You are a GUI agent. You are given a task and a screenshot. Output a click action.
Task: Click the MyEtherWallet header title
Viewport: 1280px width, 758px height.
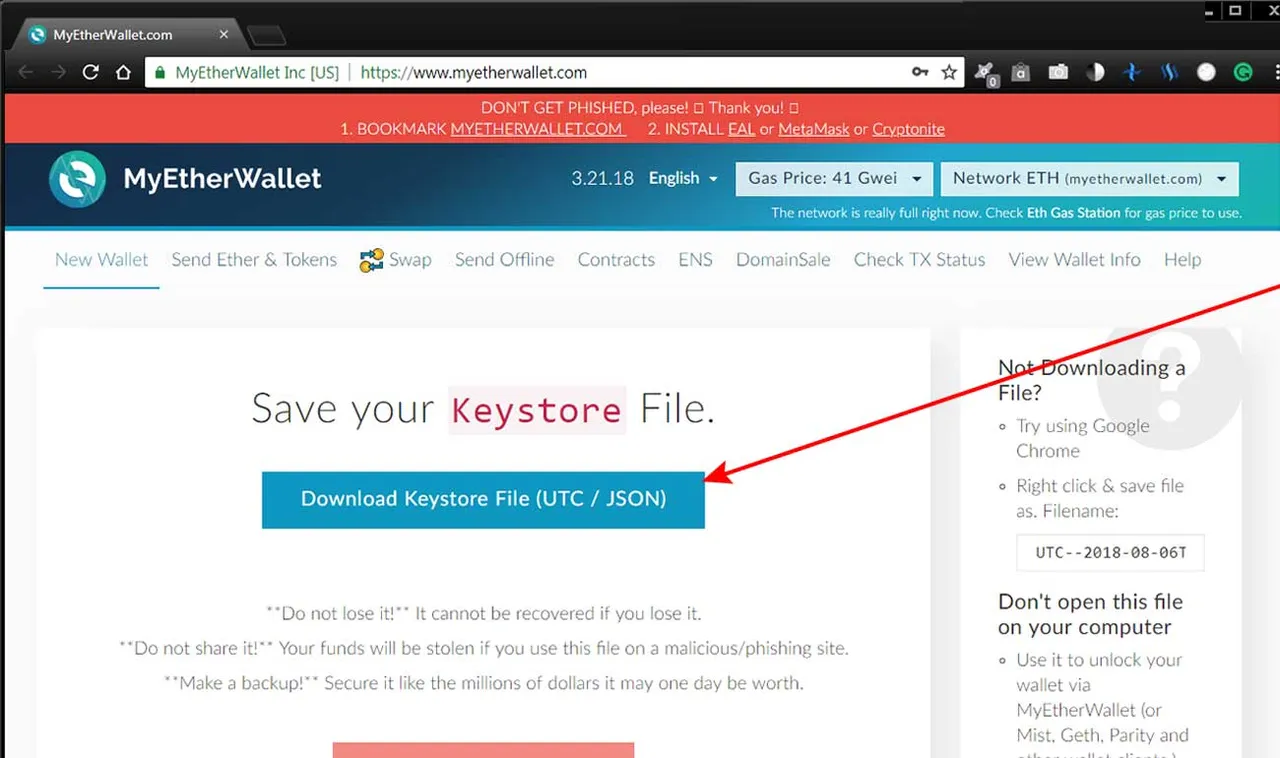[222, 179]
